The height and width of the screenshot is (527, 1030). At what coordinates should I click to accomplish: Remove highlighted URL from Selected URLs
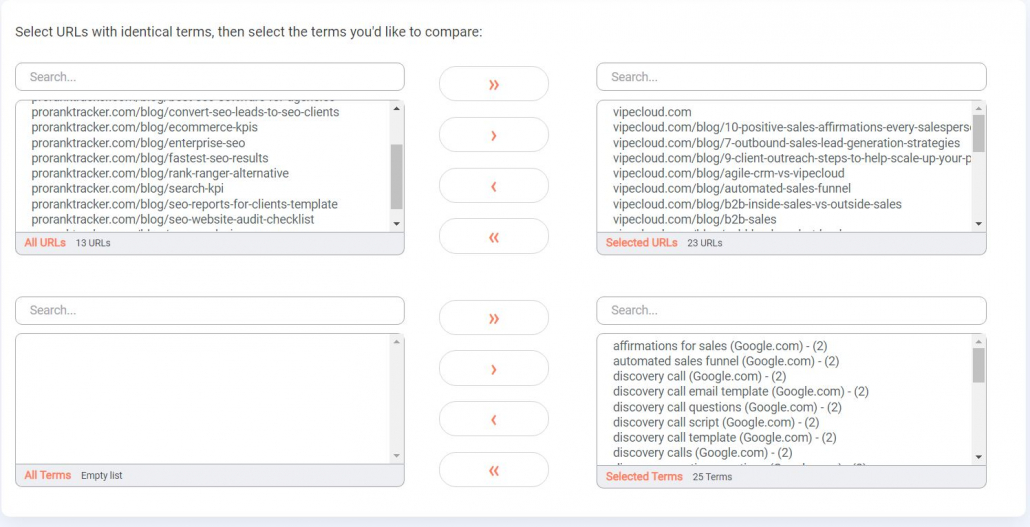[x=493, y=187]
